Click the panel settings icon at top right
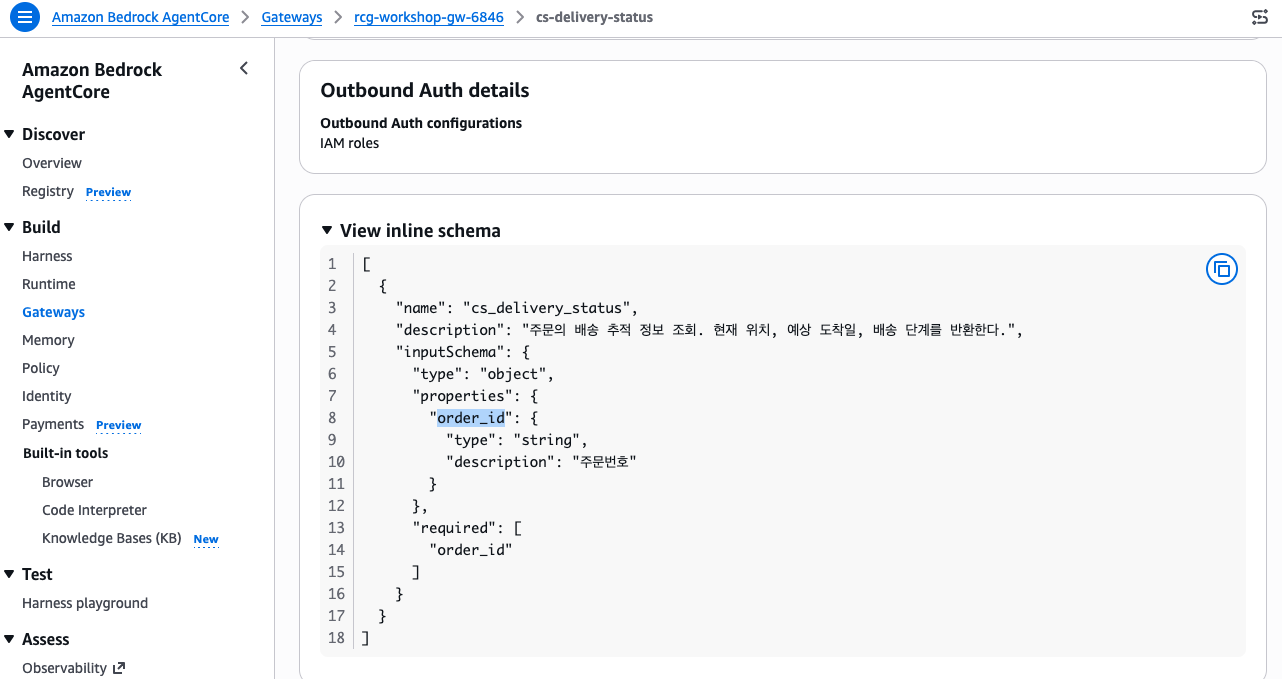The image size is (1282, 679). click(1260, 18)
